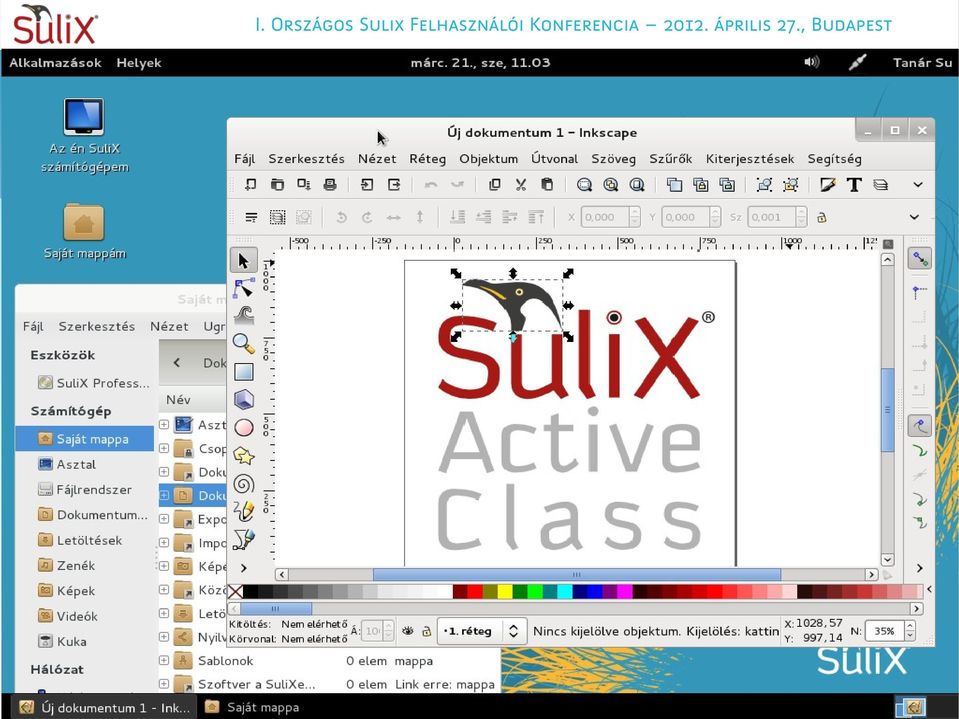Click the no-color X swatch in the palette
The image size is (959, 719).
pos(235,591)
